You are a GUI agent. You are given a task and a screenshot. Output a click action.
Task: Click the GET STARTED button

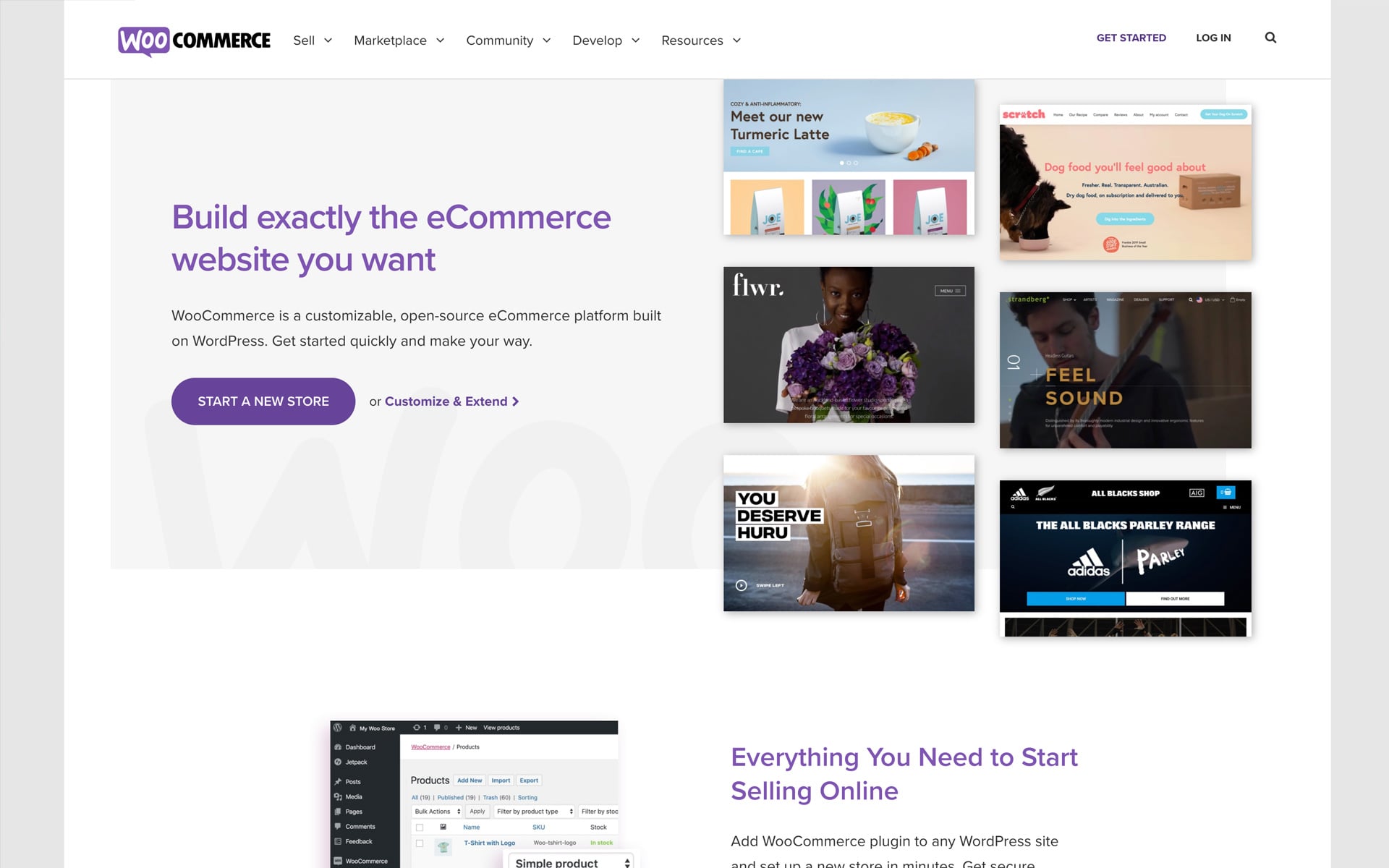(x=1131, y=38)
